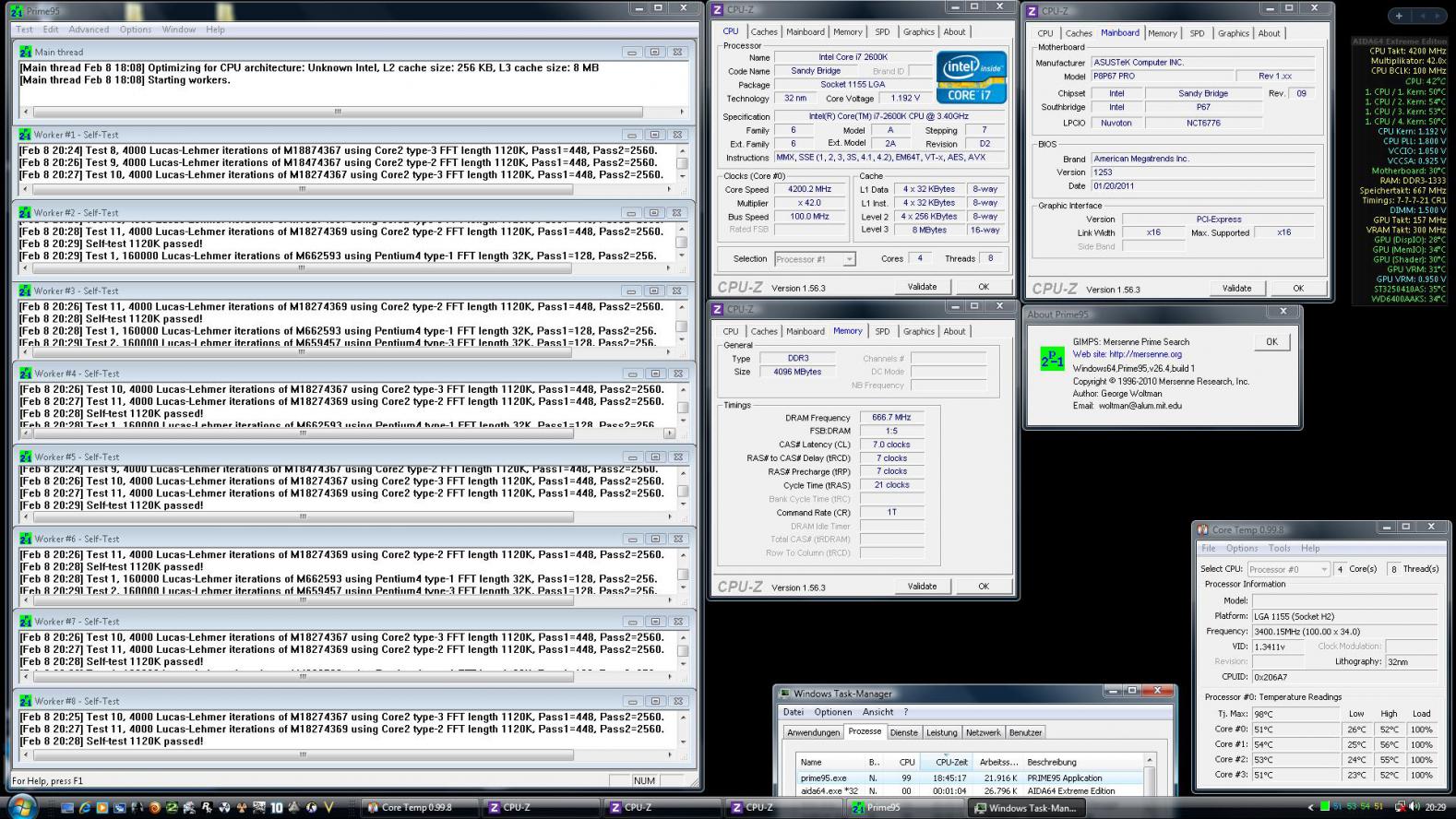Click OK in the Mainboard CPU-Z window

tap(1298, 289)
